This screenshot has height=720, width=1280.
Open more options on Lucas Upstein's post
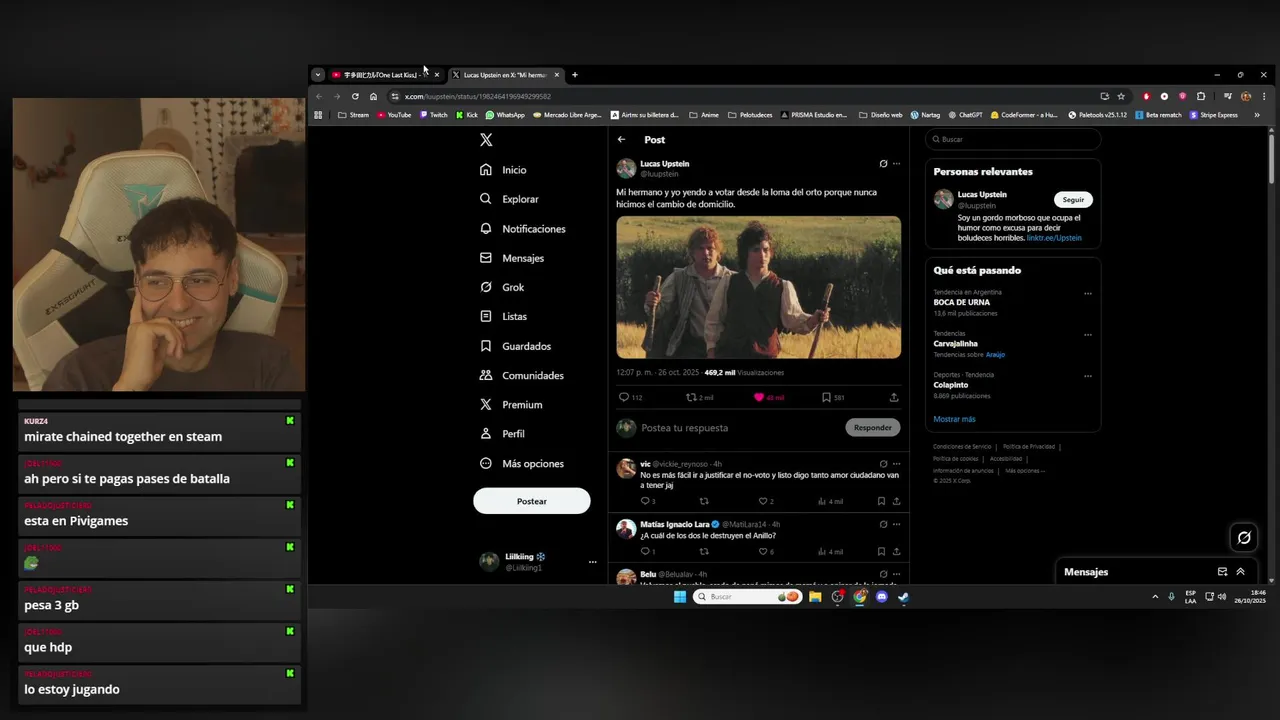pos(896,164)
